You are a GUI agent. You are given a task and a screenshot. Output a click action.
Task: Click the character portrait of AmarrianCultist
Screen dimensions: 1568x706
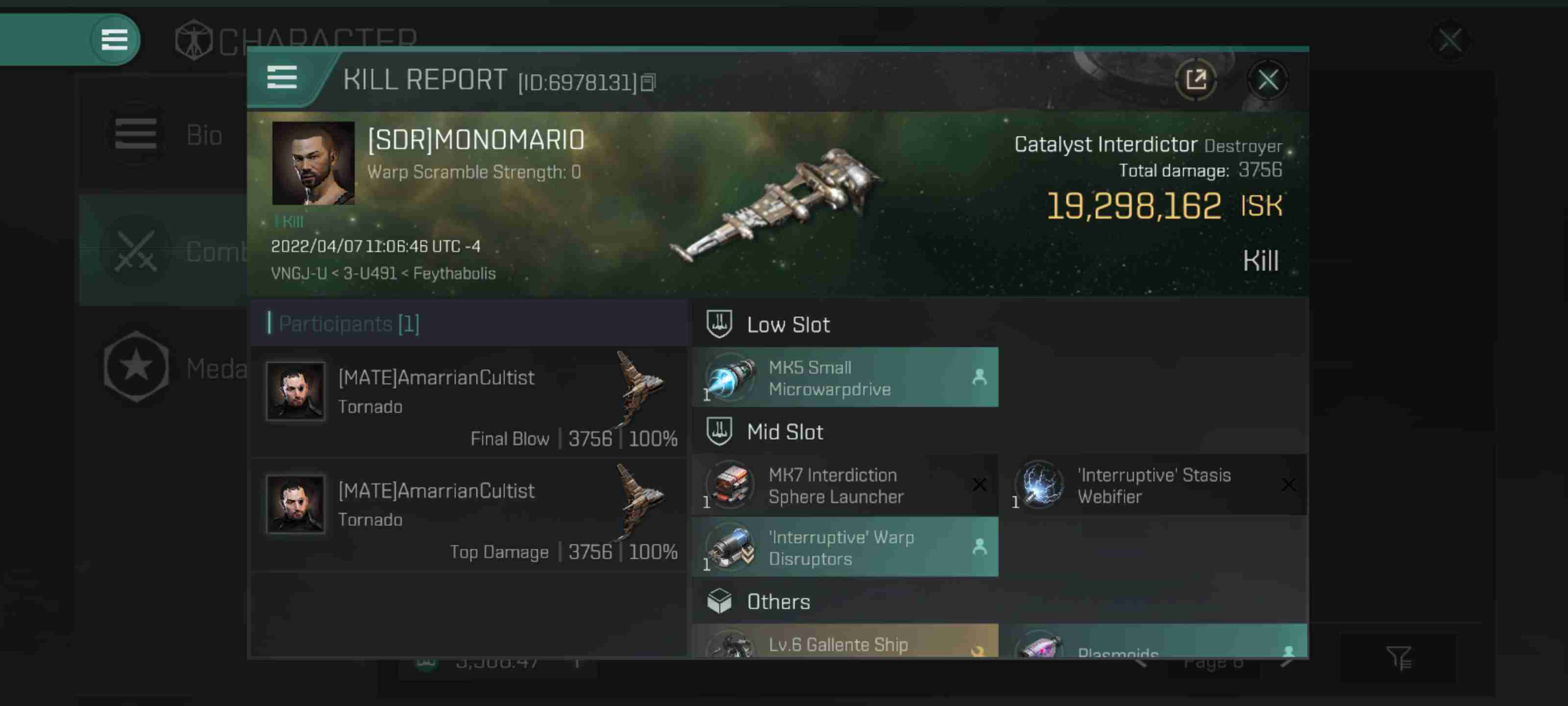(x=296, y=391)
